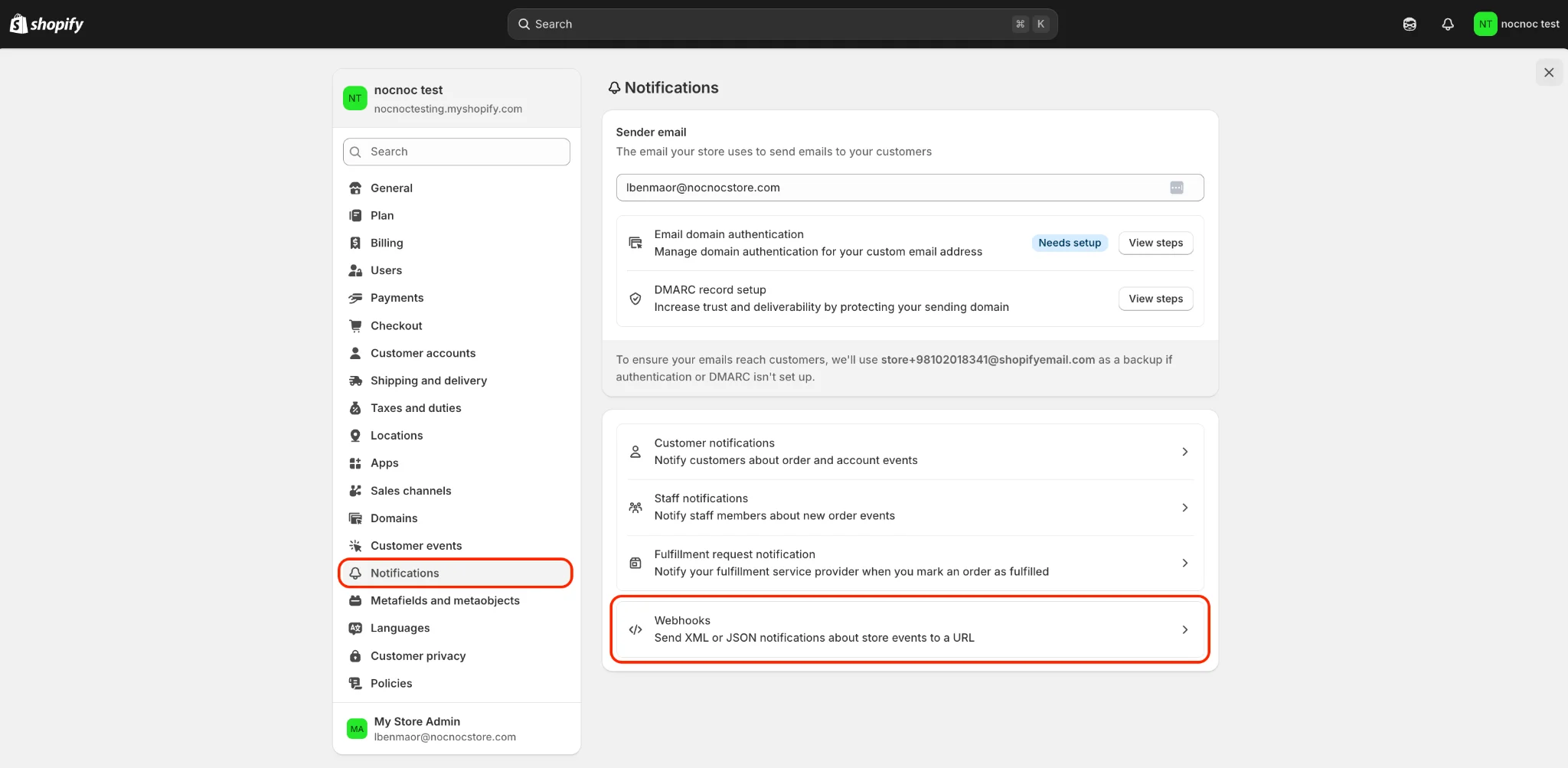Viewport: 1568px width, 768px height.
Task: Click the Checkout cart icon
Action: click(x=355, y=325)
